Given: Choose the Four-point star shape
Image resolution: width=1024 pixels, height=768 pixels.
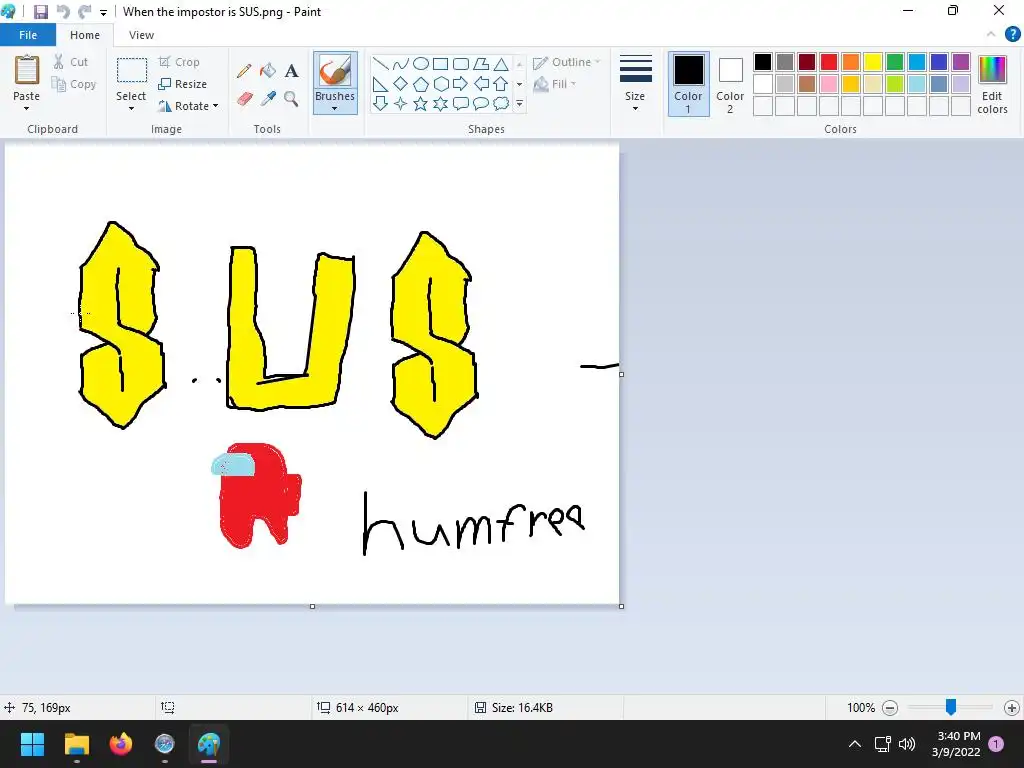Looking at the screenshot, I should coord(400,103).
